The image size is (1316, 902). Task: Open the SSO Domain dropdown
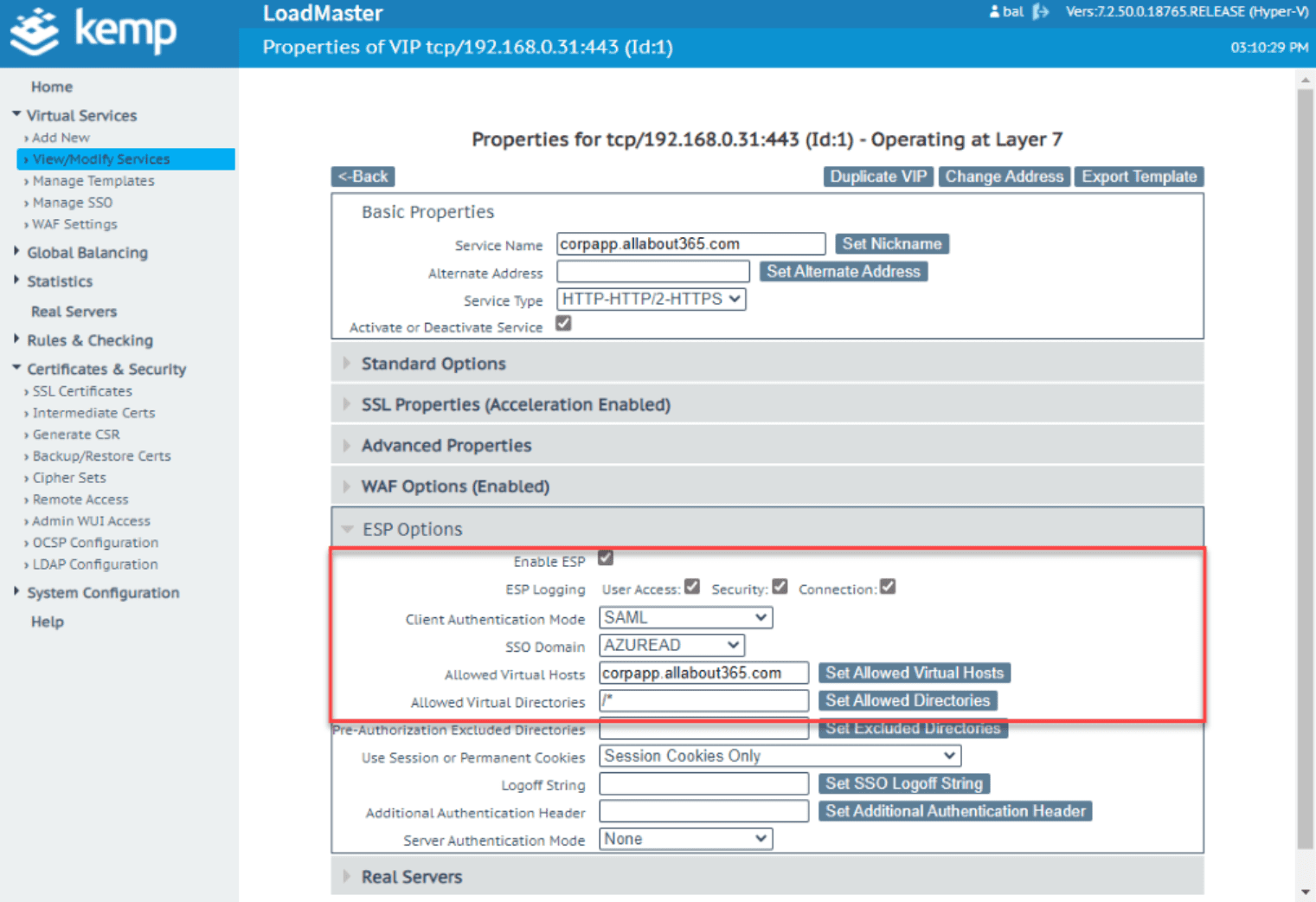(x=671, y=646)
